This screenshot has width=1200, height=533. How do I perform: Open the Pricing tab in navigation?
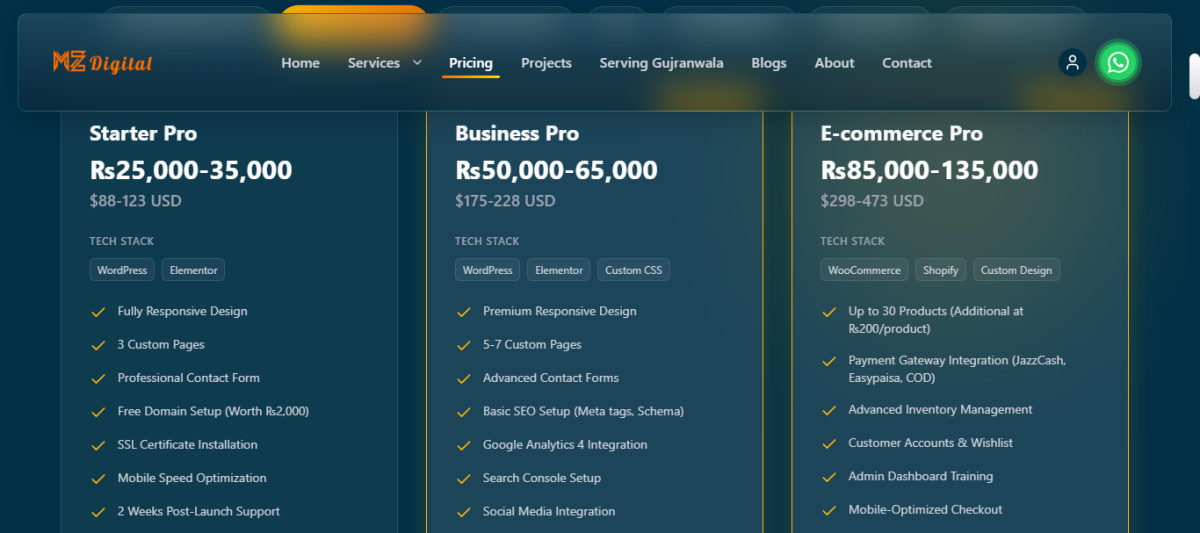coord(470,63)
